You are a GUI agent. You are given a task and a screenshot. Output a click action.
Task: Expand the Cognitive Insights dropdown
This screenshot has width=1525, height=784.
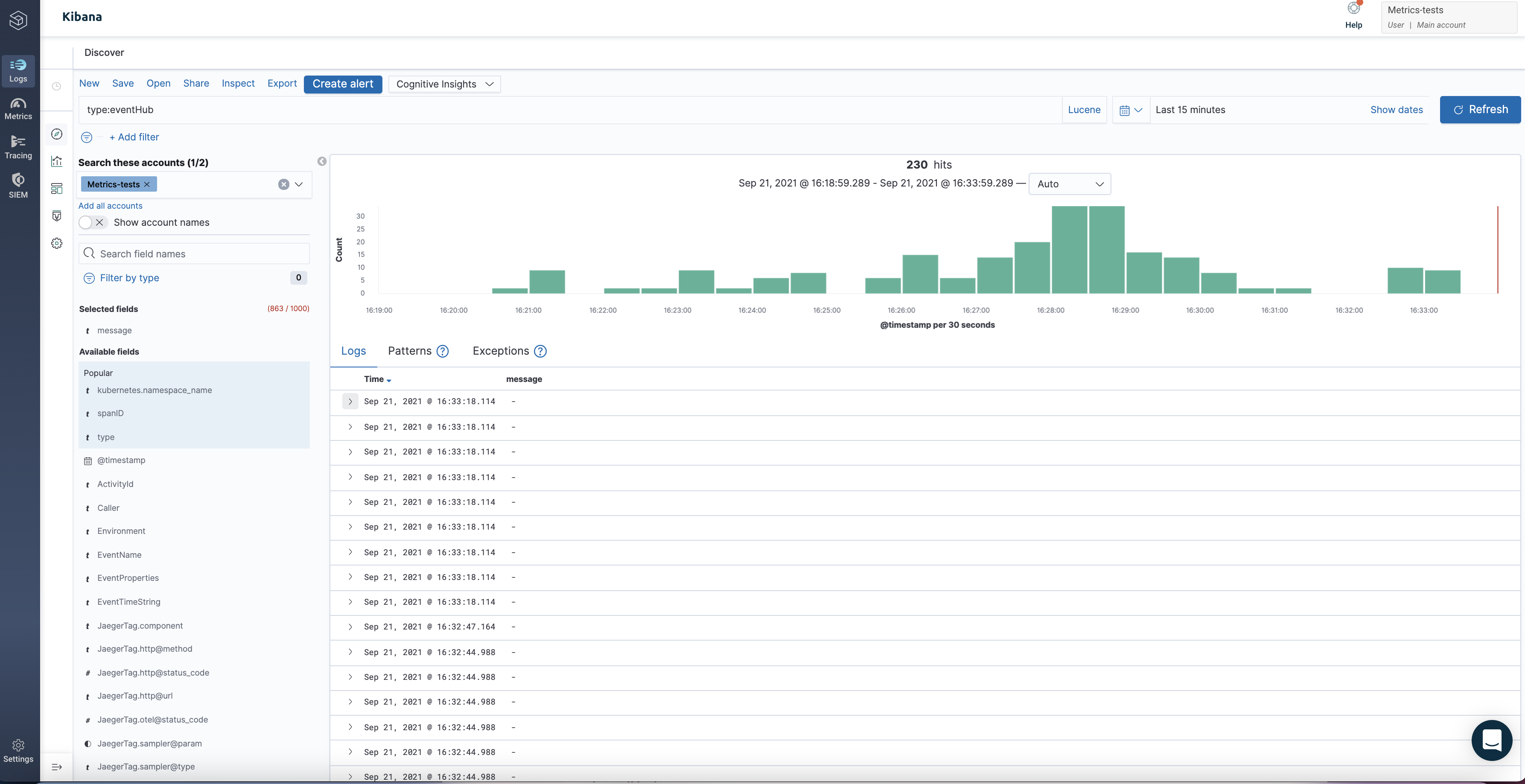click(x=444, y=84)
